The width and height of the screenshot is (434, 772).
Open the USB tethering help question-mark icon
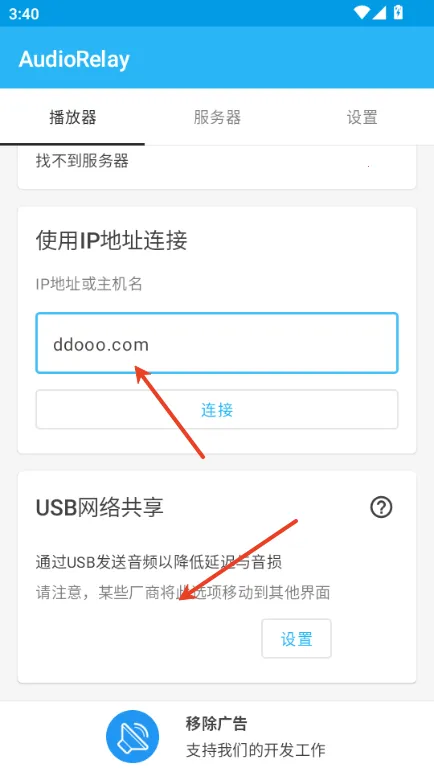coord(381,507)
